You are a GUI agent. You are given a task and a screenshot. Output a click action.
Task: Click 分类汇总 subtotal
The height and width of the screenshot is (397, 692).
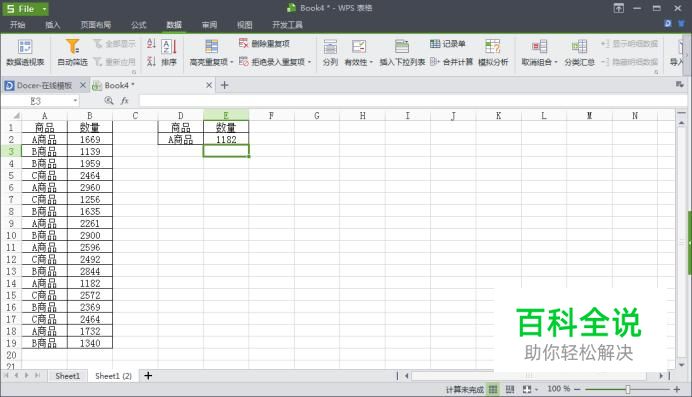(579, 52)
